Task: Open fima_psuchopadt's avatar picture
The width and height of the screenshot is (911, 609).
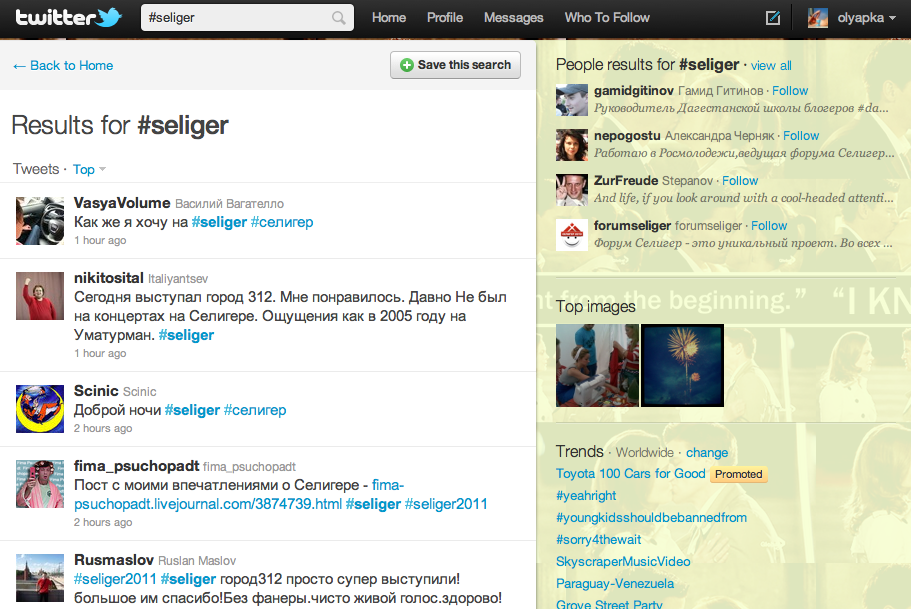Action: (x=40, y=484)
